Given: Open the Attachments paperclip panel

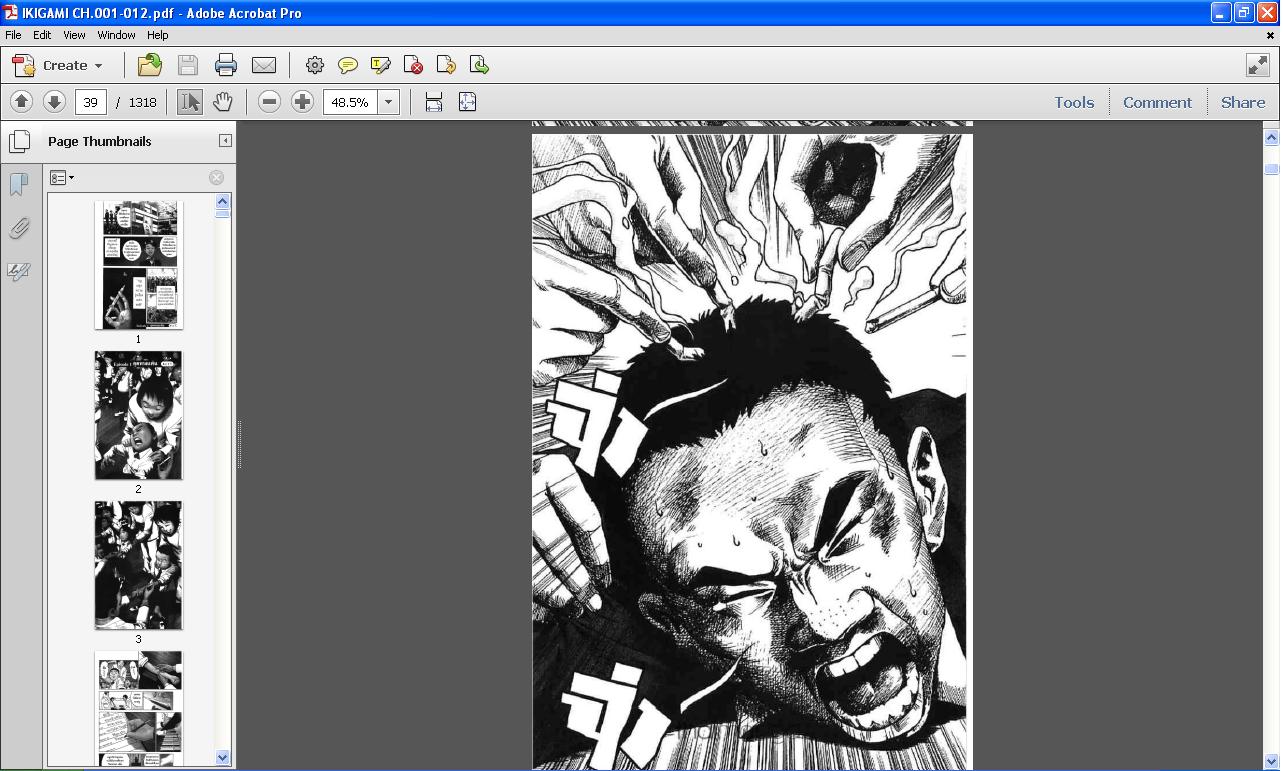Looking at the screenshot, I should coord(19,229).
